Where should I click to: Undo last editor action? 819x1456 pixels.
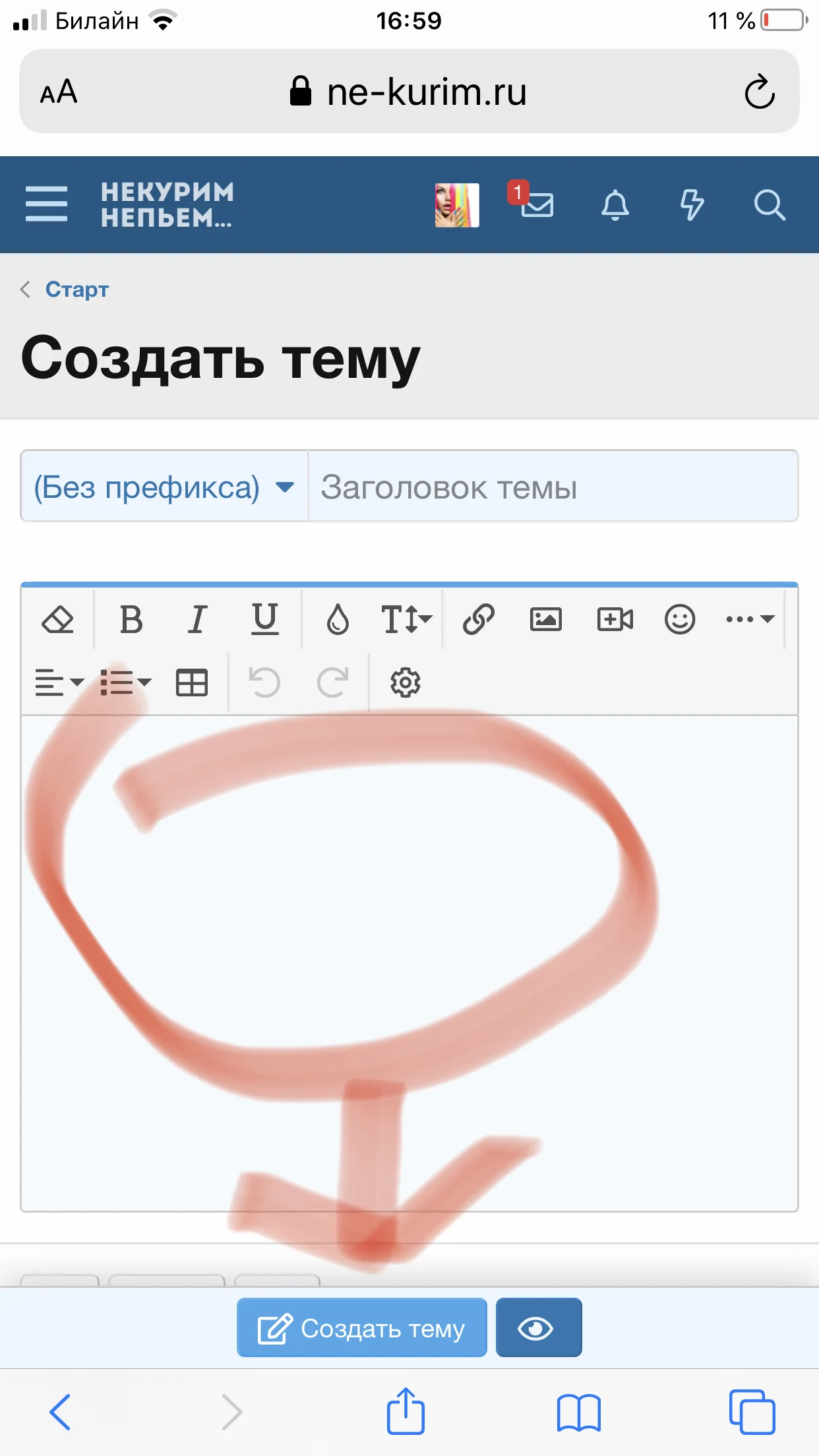click(264, 682)
